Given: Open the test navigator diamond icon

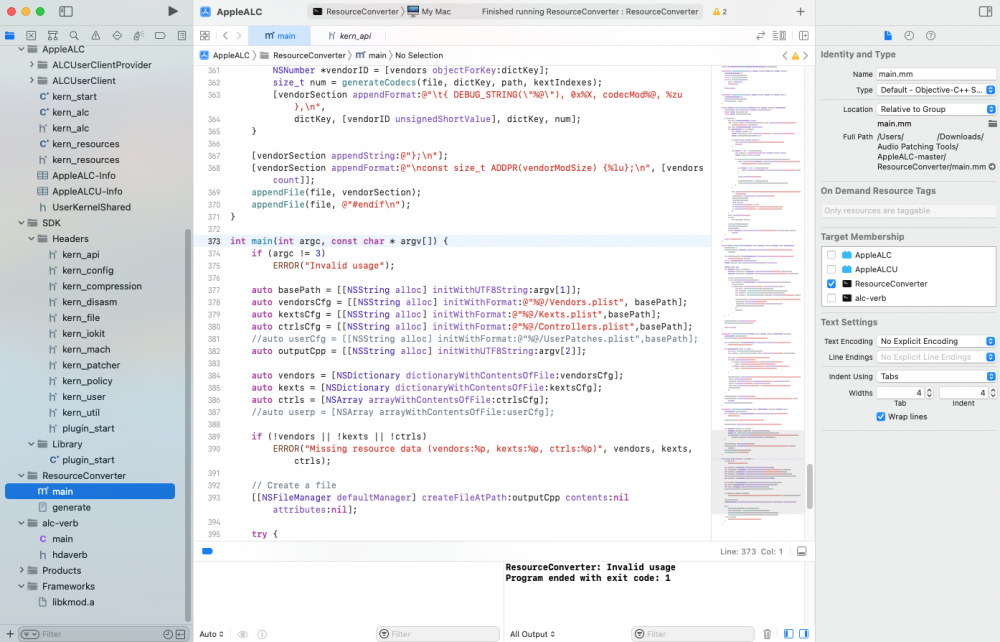Looking at the screenshot, I should [117, 36].
